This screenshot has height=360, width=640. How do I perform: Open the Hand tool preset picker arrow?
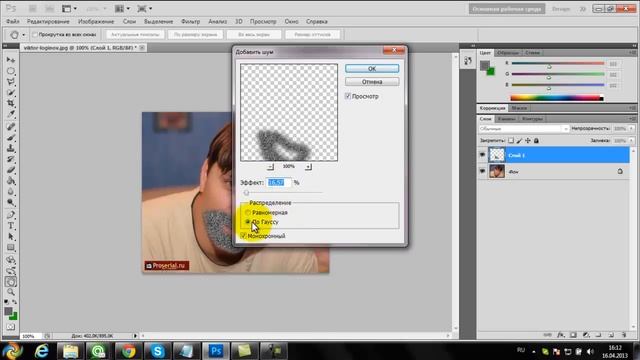(24, 35)
